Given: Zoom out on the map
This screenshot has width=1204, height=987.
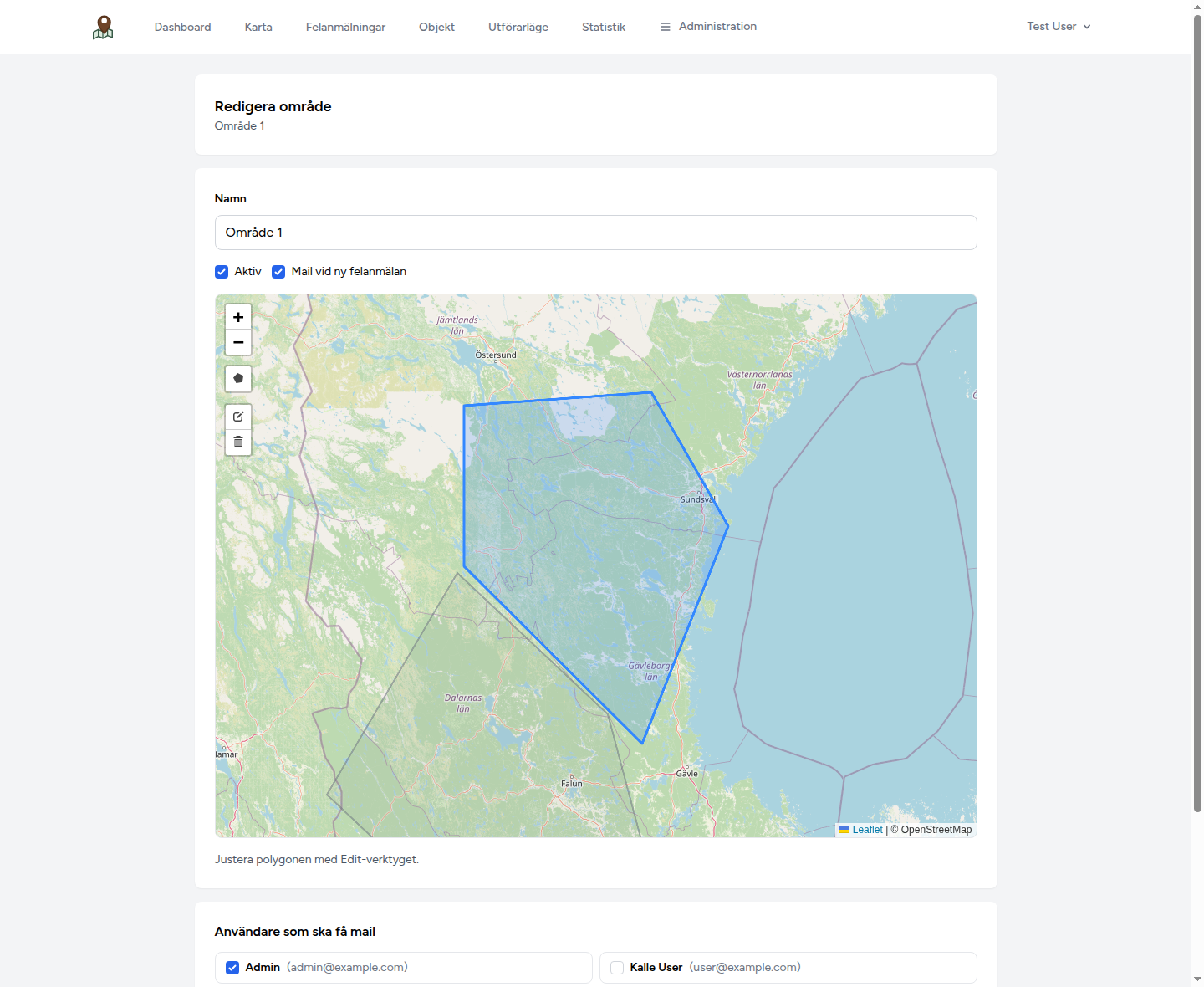Looking at the screenshot, I should tap(238, 342).
